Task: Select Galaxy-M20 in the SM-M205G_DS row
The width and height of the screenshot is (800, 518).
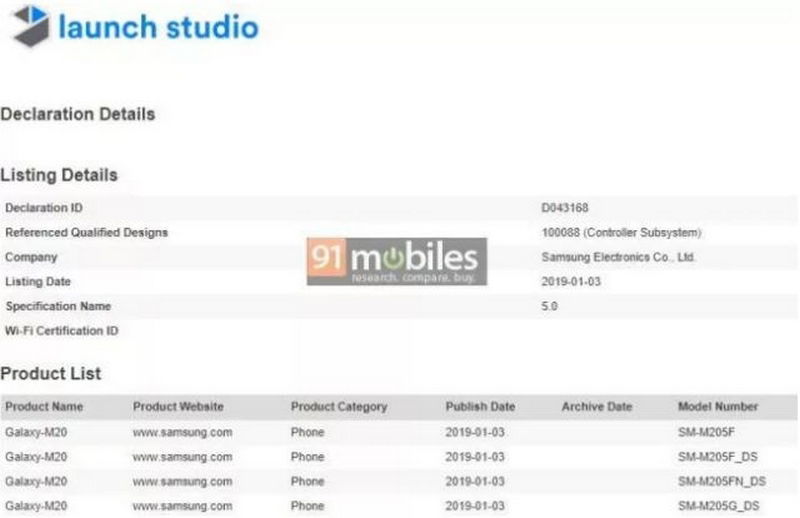Action: coord(36,506)
